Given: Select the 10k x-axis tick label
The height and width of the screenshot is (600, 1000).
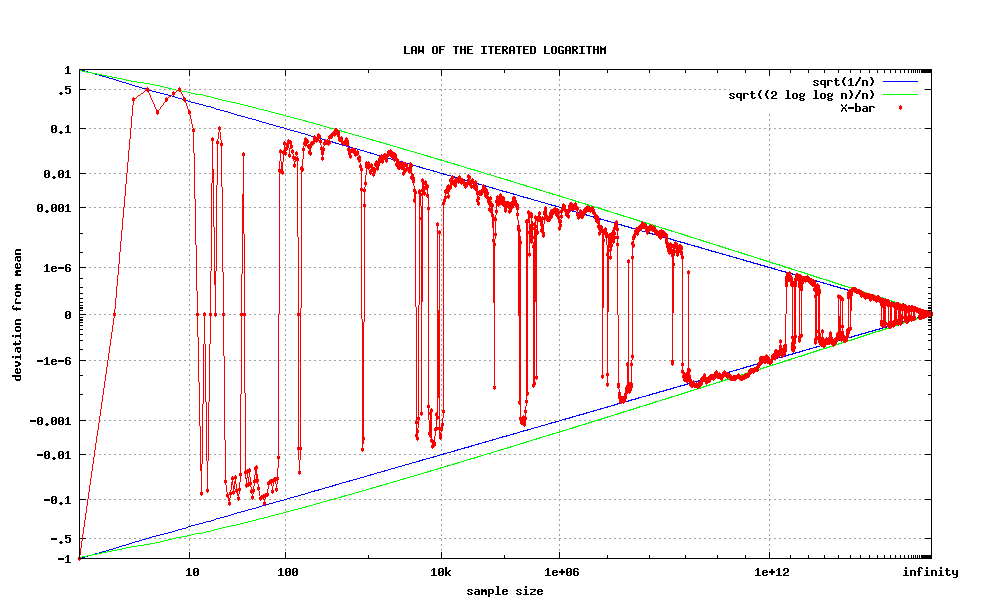Looking at the screenshot, I should (x=441, y=573).
